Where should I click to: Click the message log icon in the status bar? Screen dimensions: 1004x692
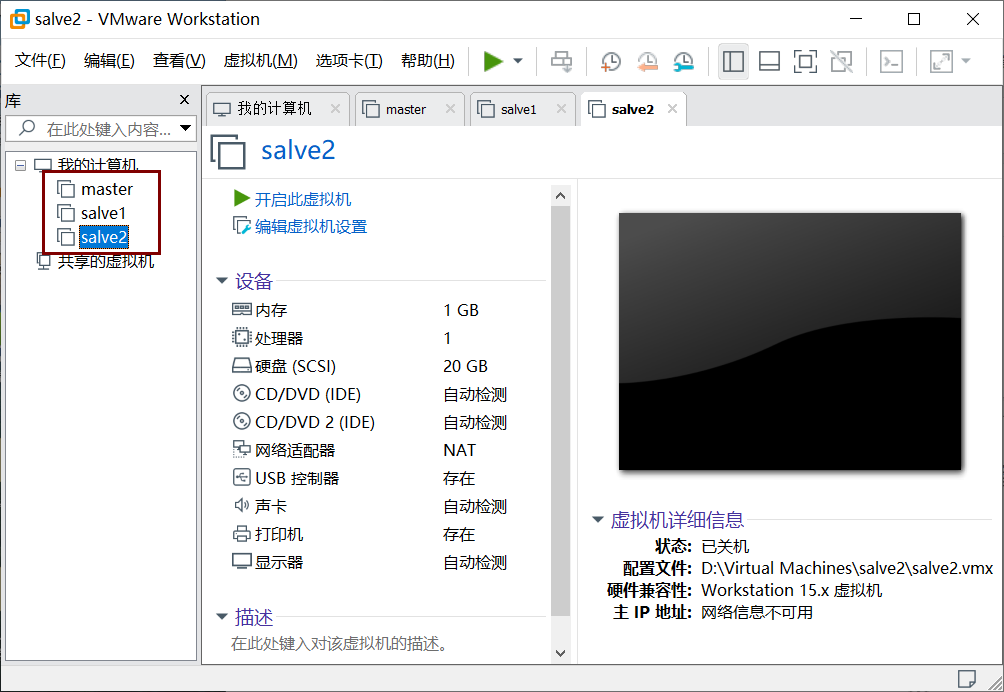[x=967, y=678]
